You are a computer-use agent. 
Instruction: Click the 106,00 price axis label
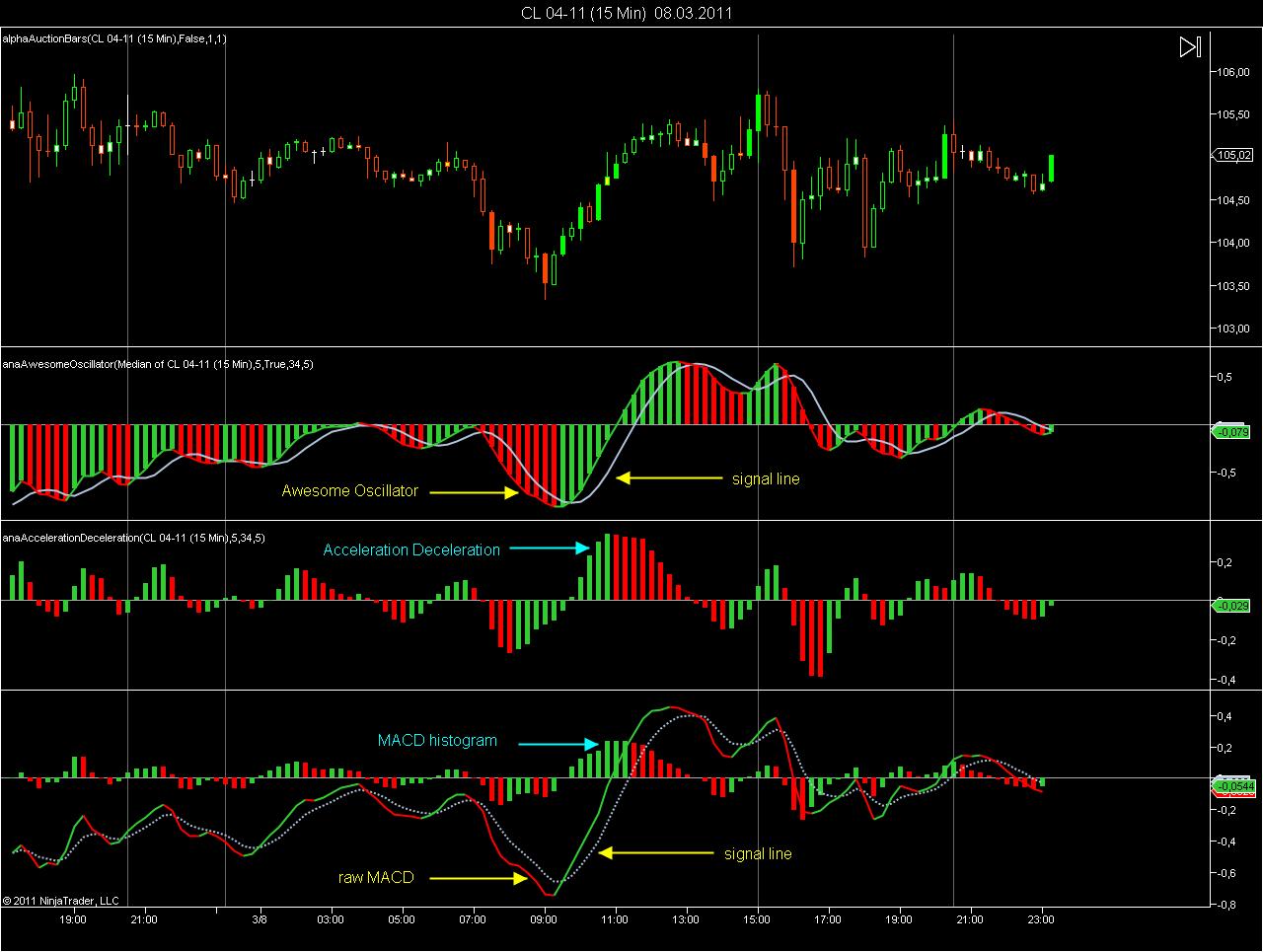pyautogui.click(x=1234, y=72)
